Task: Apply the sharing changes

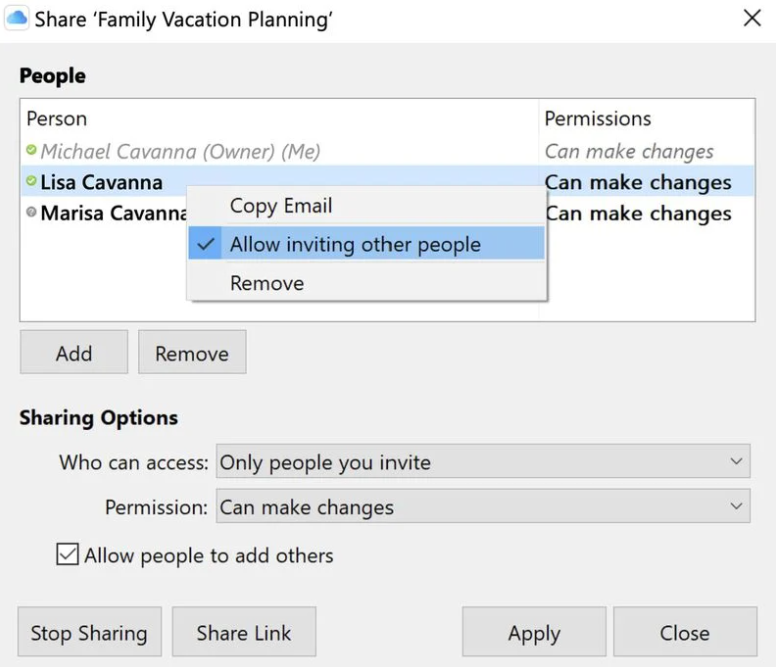Action: pyautogui.click(x=534, y=633)
